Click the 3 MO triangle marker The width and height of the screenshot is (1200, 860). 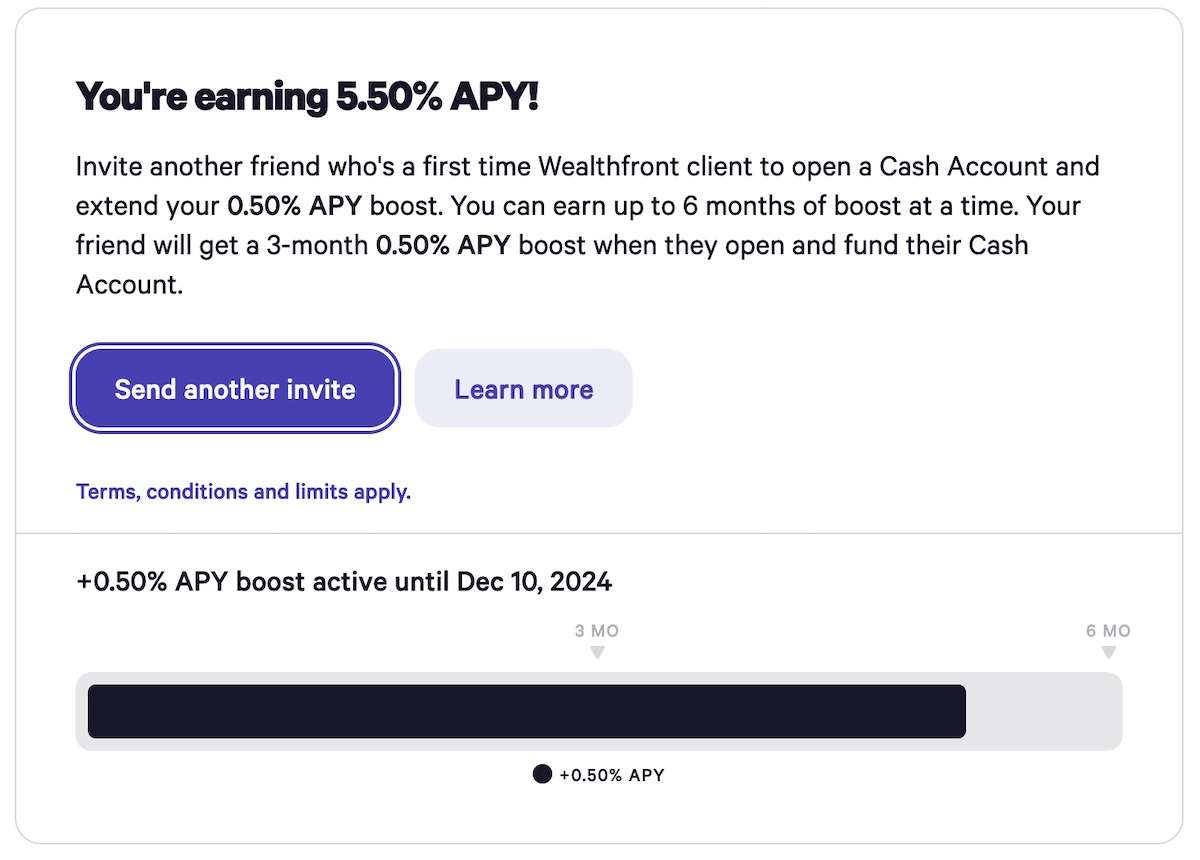(597, 653)
